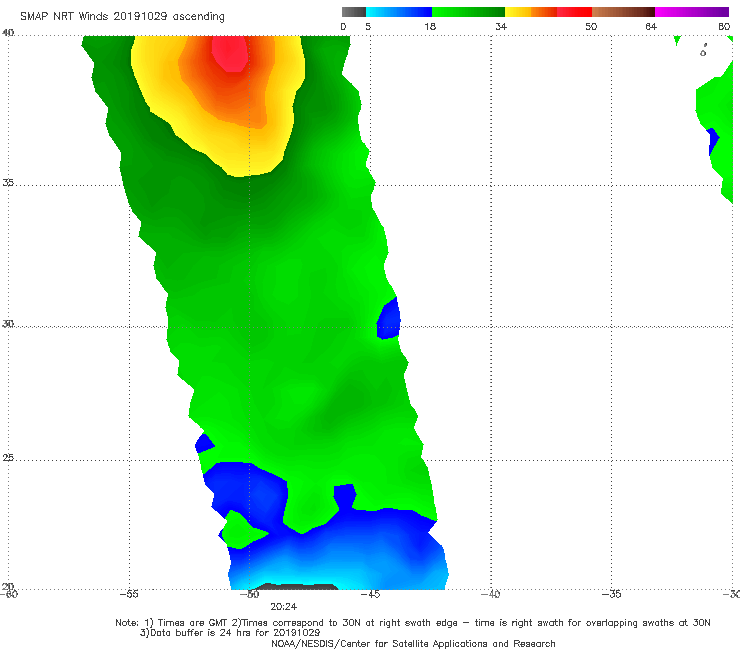This screenshot has width=740, height=650.
Task: Click the color bar label '50'
Action: 591,26
